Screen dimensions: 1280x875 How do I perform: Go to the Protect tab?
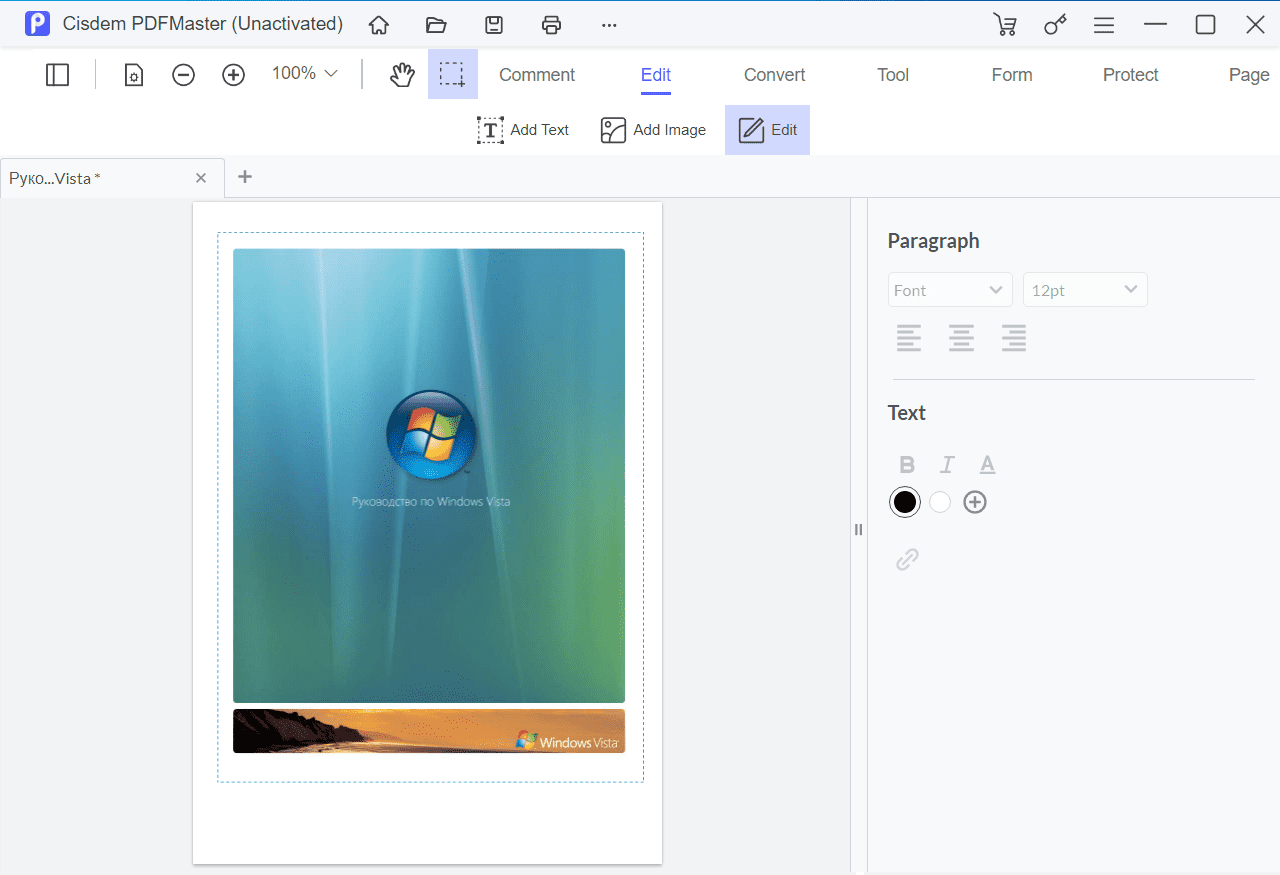point(1131,75)
